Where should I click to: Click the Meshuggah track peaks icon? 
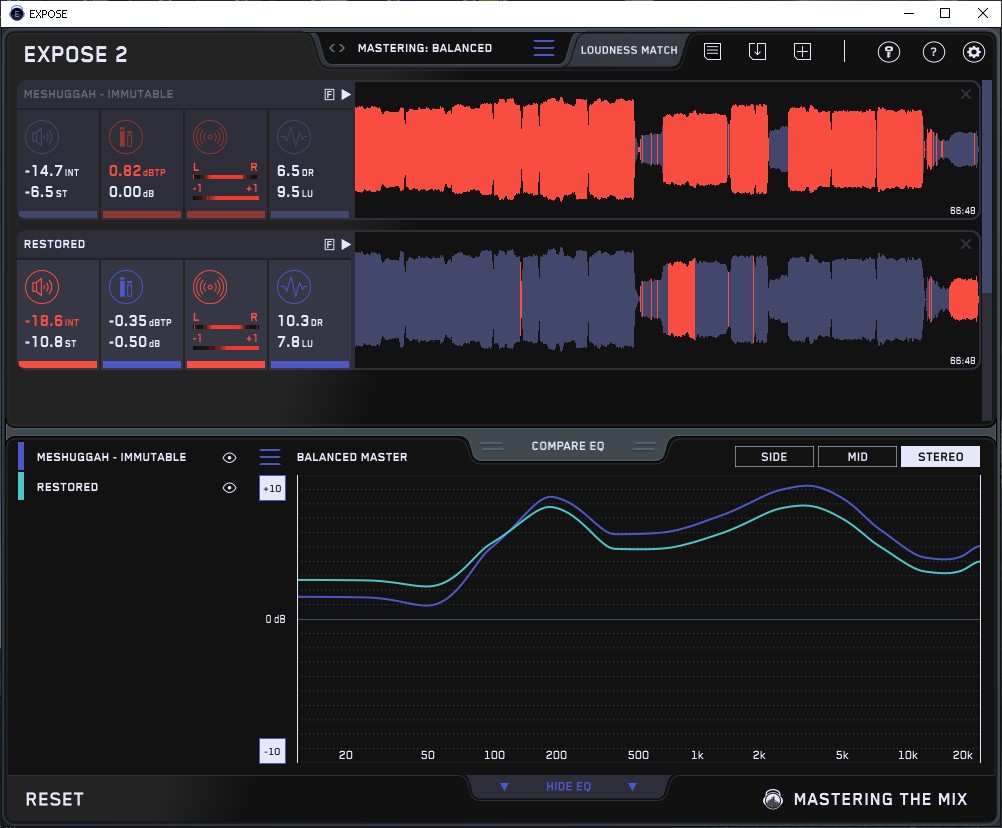pyautogui.click(x=126, y=137)
